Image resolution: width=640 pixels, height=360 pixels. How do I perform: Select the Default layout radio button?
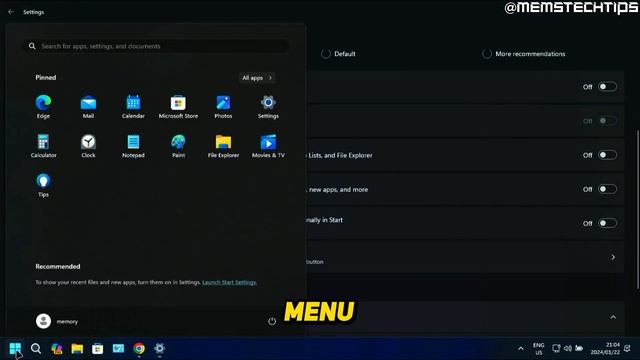(x=325, y=54)
